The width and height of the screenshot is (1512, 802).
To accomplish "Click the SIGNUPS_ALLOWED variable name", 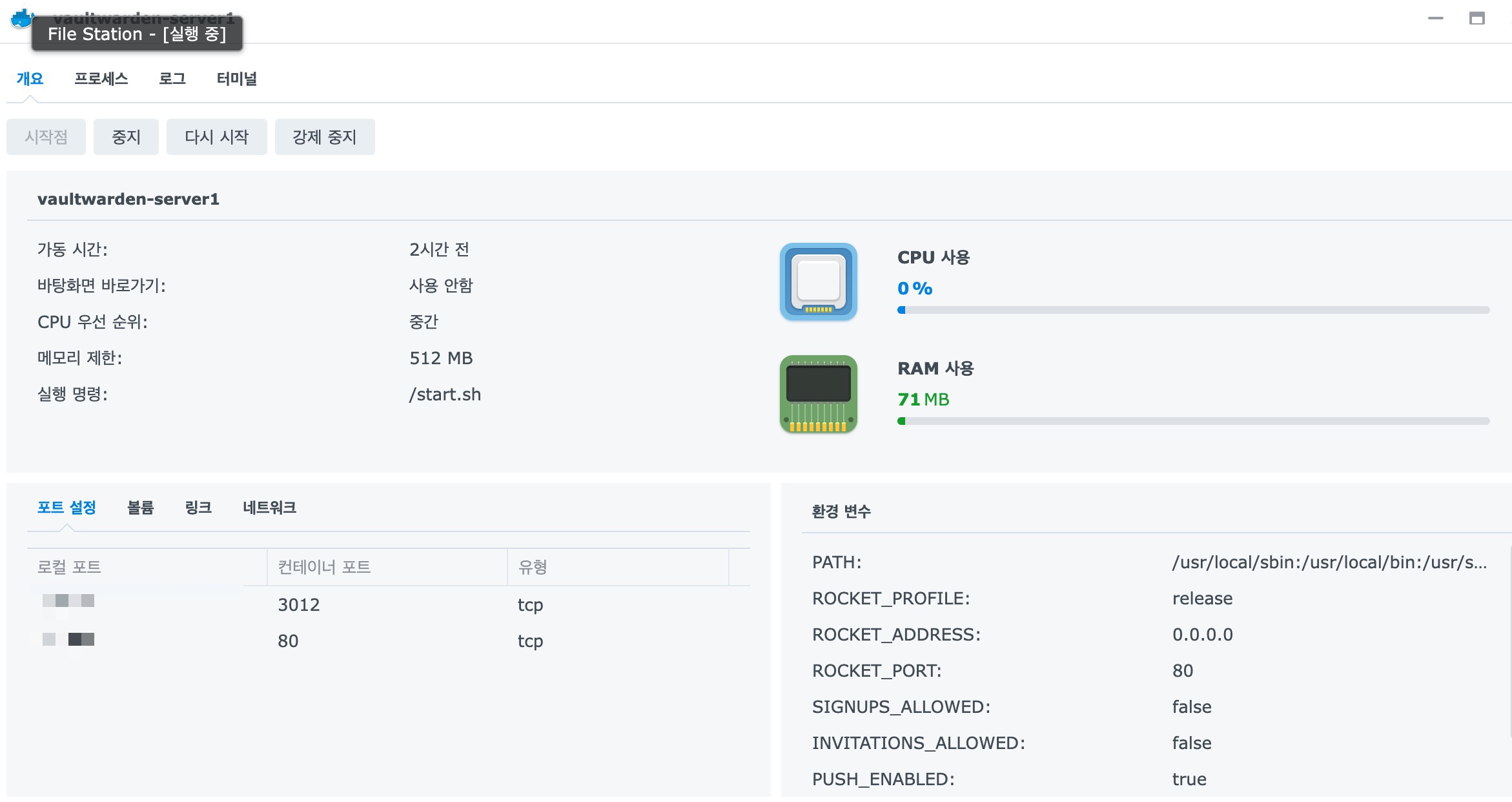I will (x=901, y=706).
